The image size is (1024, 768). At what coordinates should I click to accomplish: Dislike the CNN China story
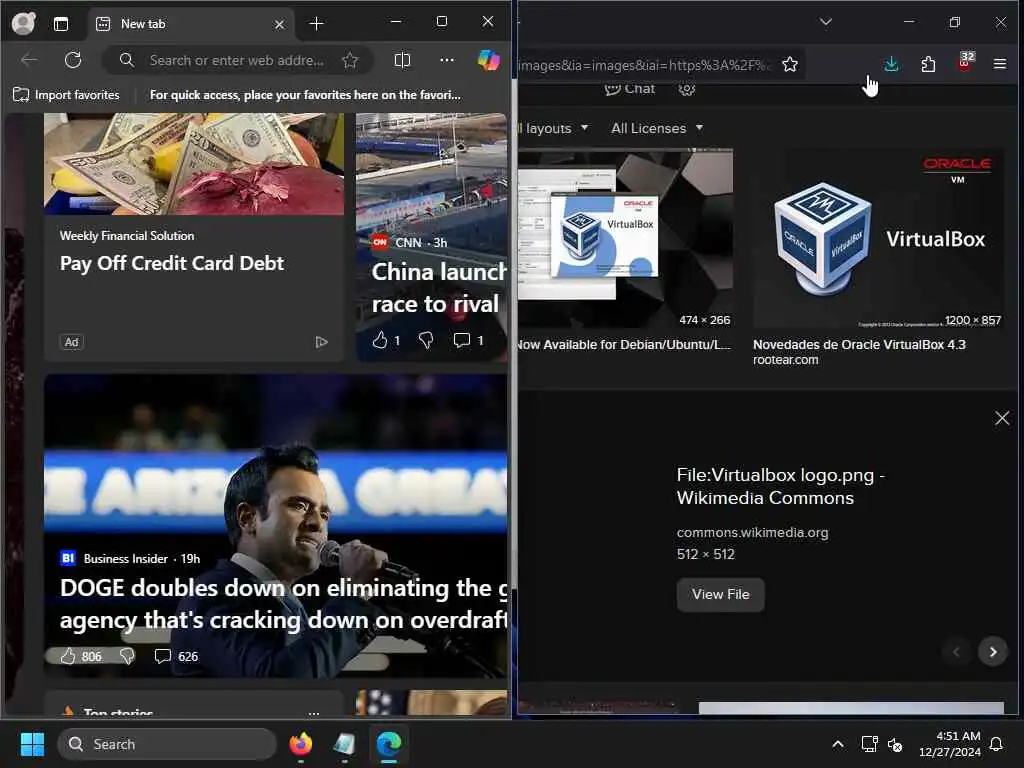pos(426,340)
